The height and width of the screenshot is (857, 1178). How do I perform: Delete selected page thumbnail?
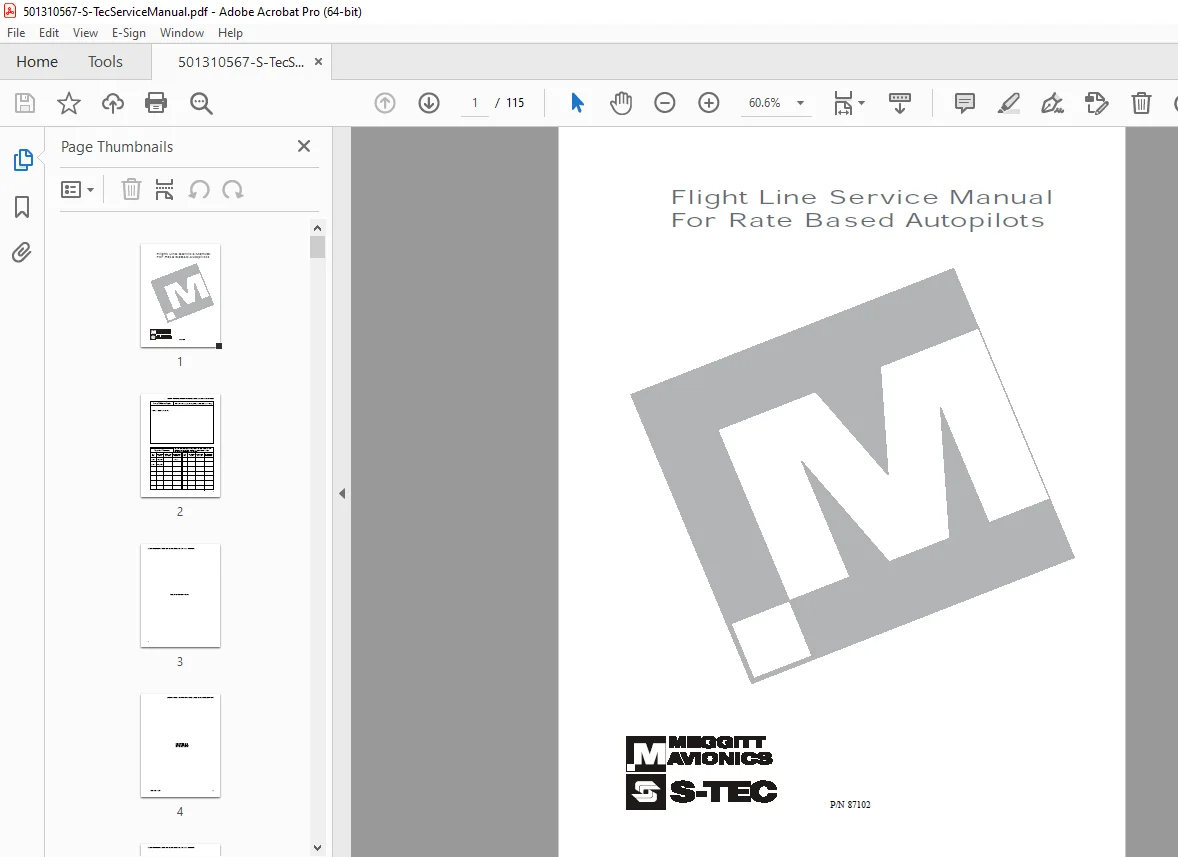click(131, 190)
